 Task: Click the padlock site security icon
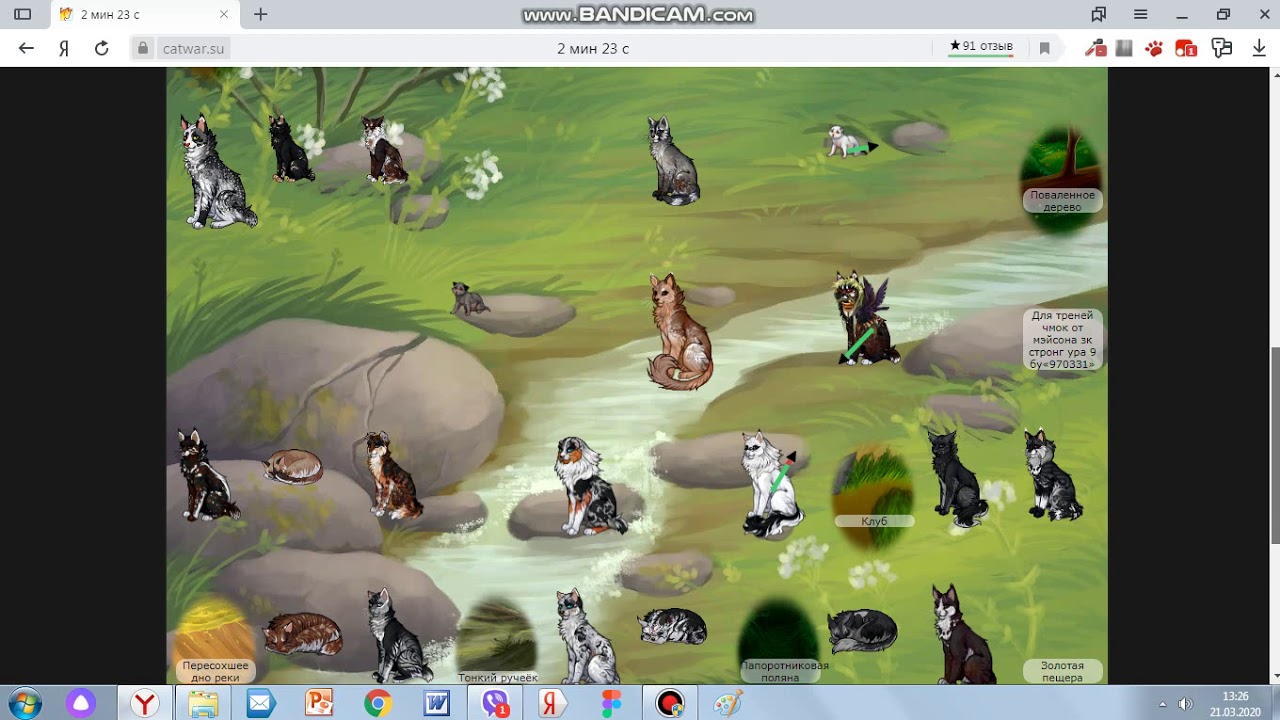pyautogui.click(x=143, y=48)
